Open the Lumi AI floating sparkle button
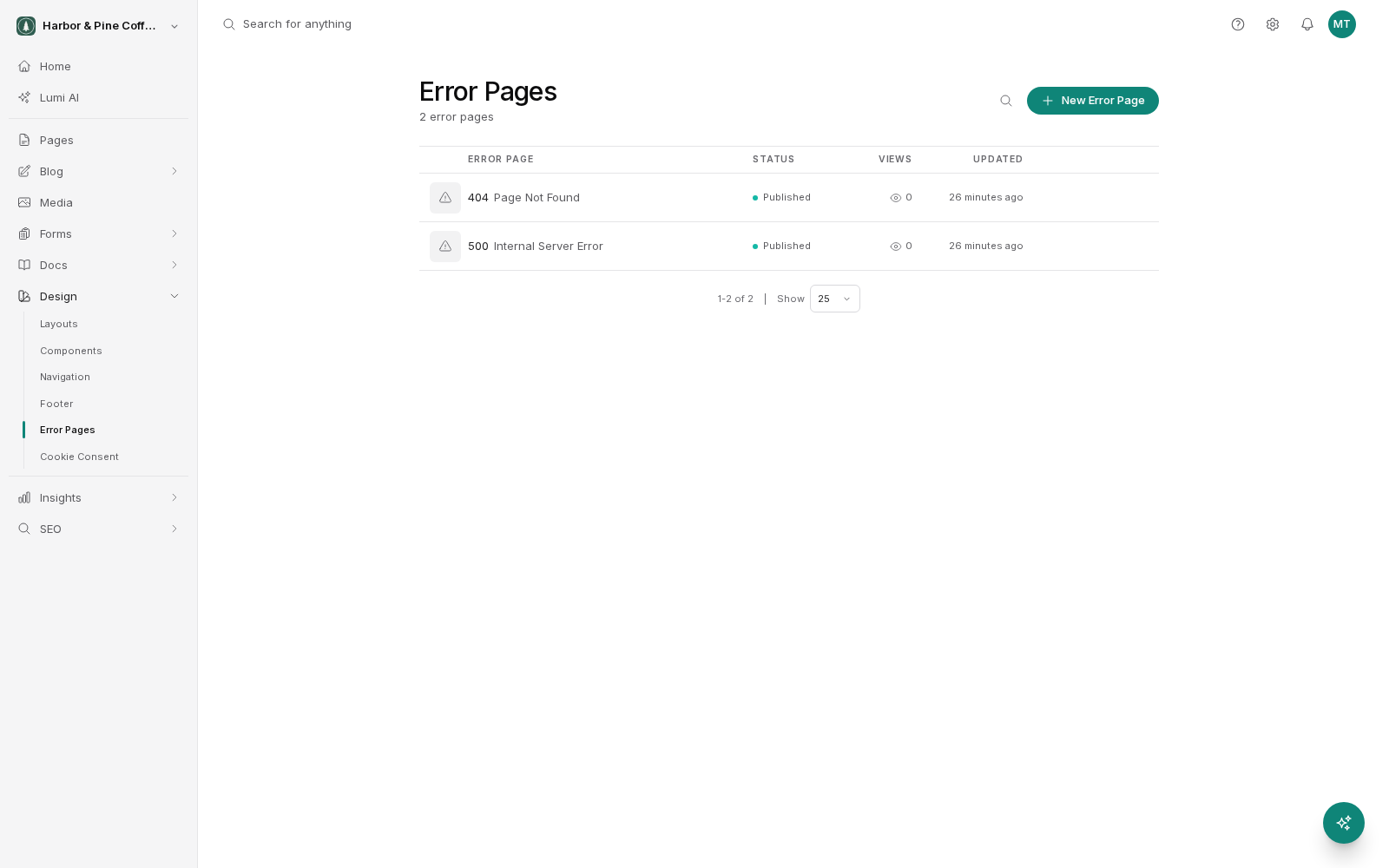 point(1344,823)
